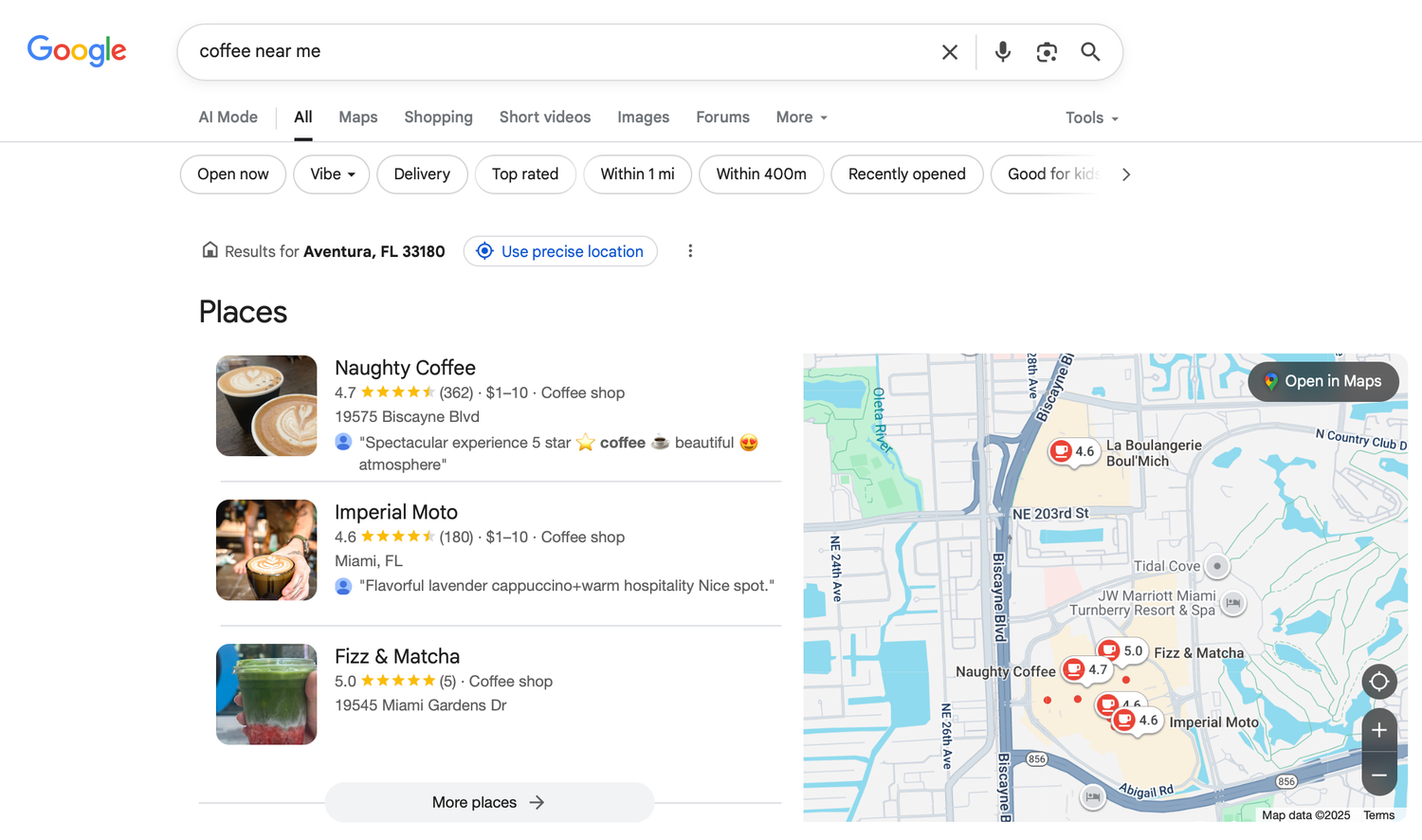Select the Fizz & Matcha 5.0 map pin
The width and height of the screenshot is (1422, 840).
click(1121, 651)
